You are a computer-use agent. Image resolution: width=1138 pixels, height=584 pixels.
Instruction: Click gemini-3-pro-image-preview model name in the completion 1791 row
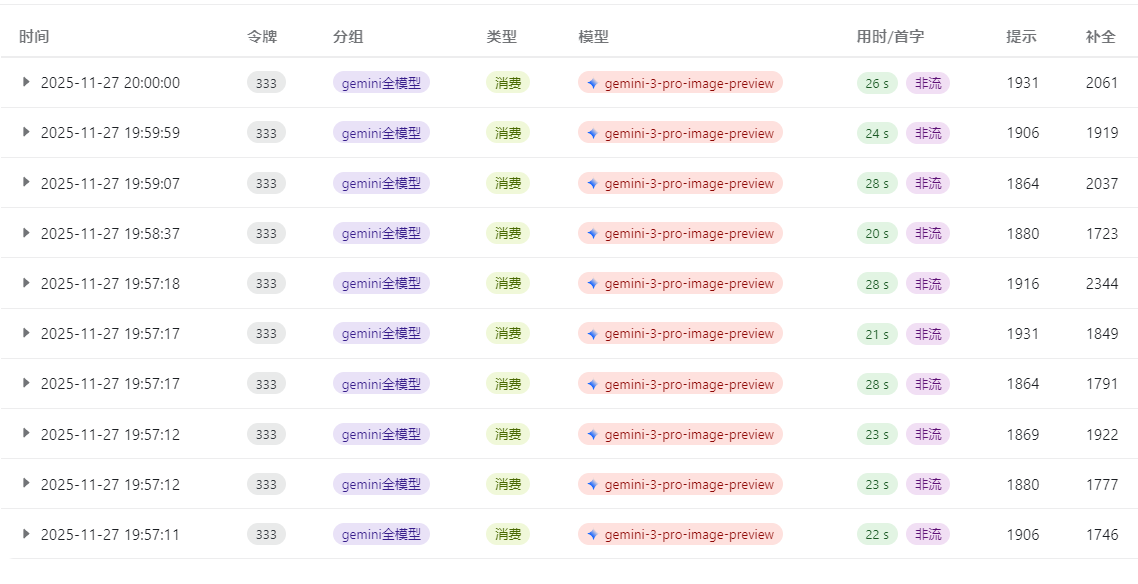tap(689, 384)
